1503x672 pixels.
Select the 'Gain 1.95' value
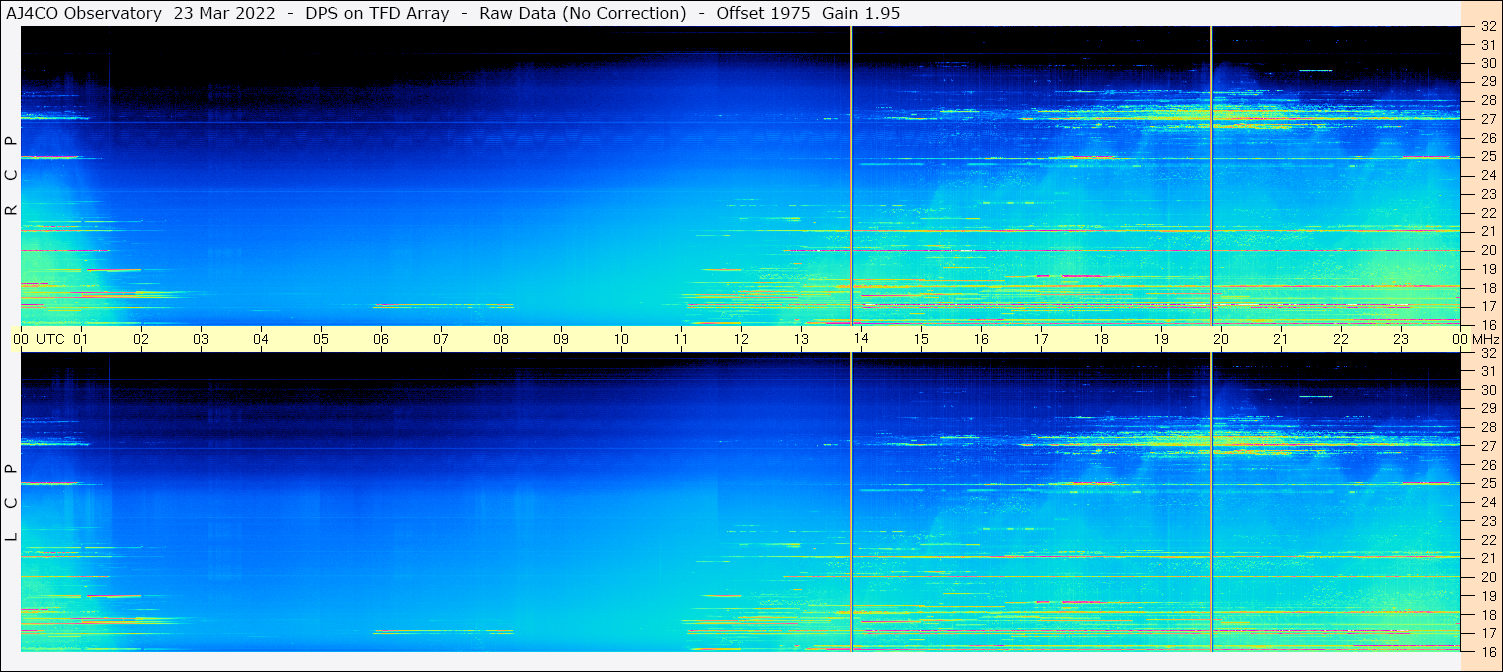pyautogui.click(x=861, y=13)
